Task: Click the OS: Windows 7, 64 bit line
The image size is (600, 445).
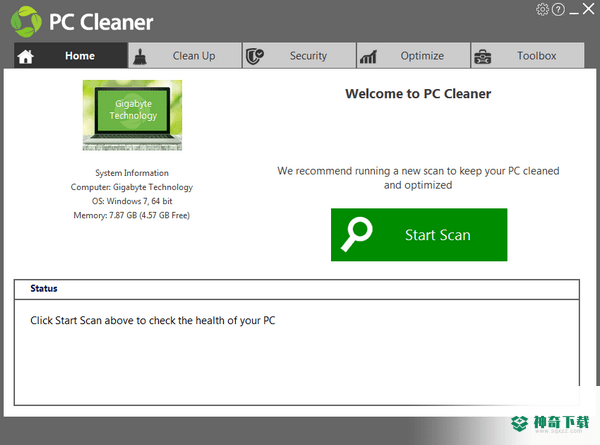Action: tap(132, 201)
